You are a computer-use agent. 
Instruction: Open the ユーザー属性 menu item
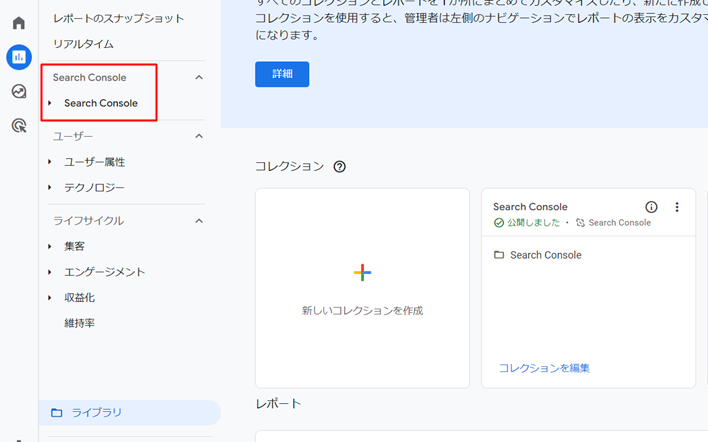coord(94,162)
